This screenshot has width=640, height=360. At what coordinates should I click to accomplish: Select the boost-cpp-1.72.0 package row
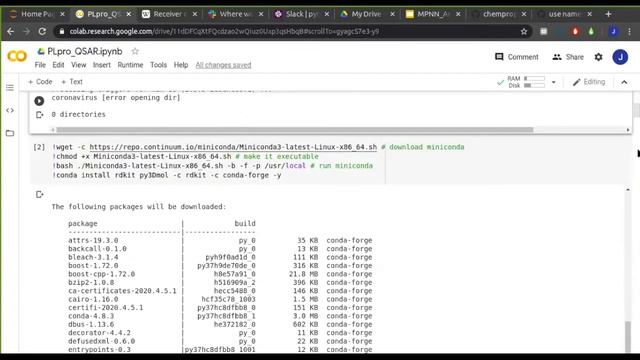(220, 274)
